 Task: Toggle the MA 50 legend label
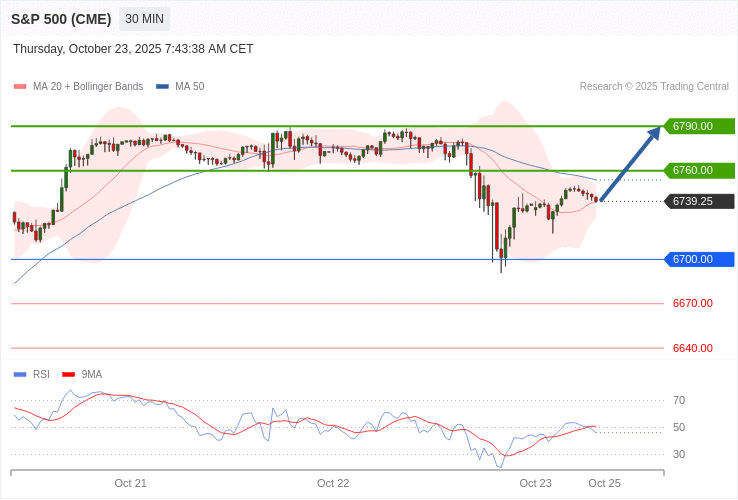[x=189, y=87]
